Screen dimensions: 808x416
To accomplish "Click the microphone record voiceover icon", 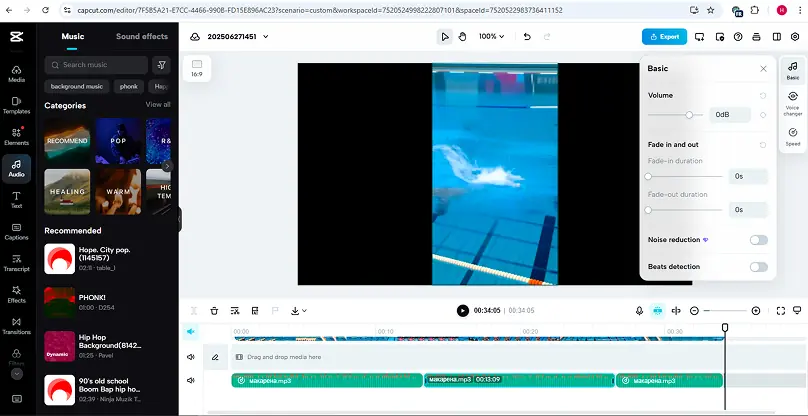I will pos(639,310).
